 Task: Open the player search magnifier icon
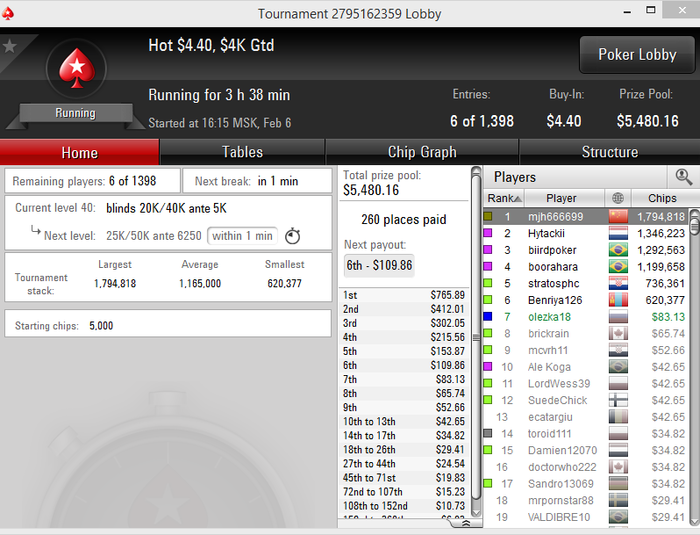pyautogui.click(x=683, y=177)
